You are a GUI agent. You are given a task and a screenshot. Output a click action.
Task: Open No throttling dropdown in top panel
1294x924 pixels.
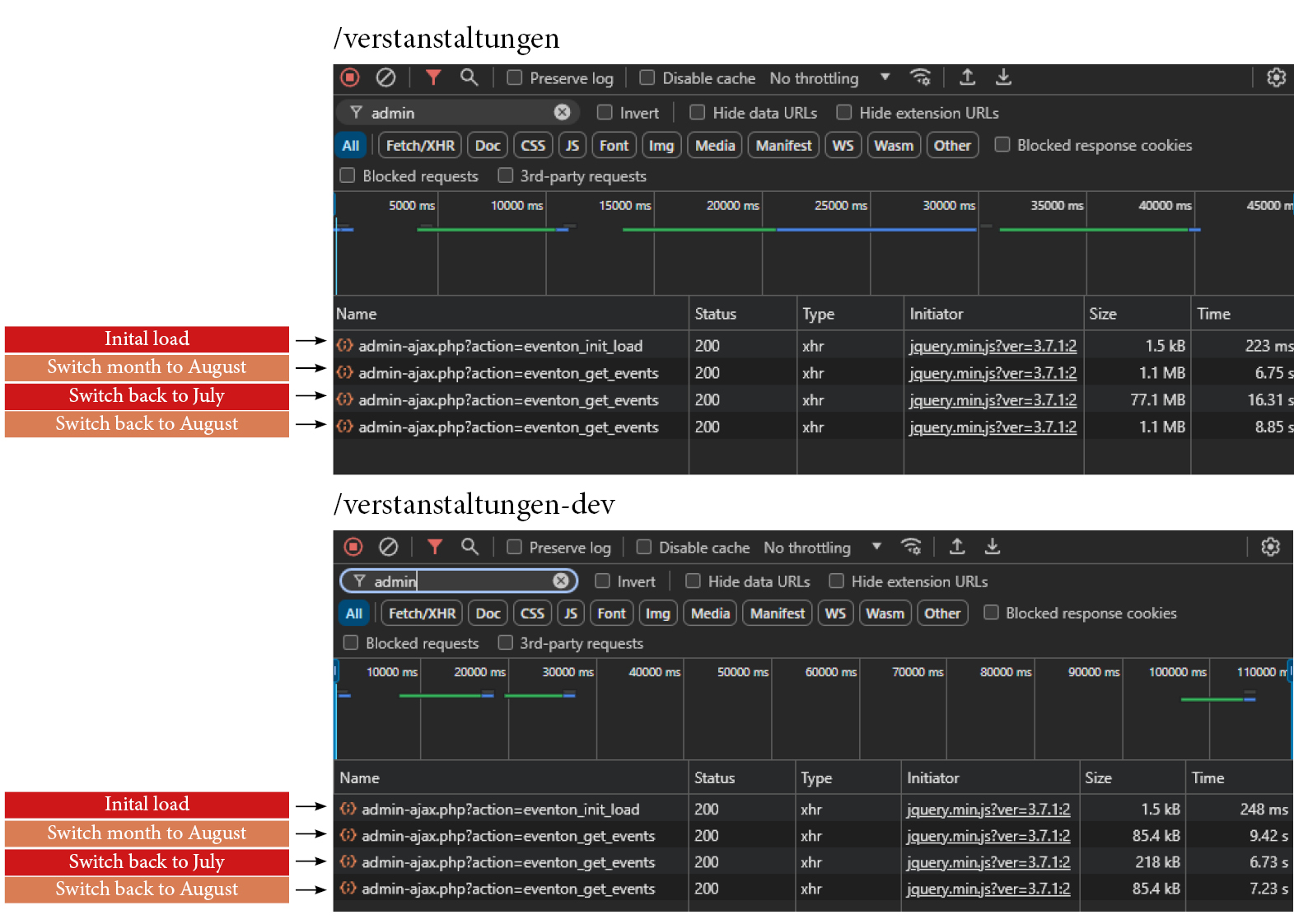coord(830,77)
